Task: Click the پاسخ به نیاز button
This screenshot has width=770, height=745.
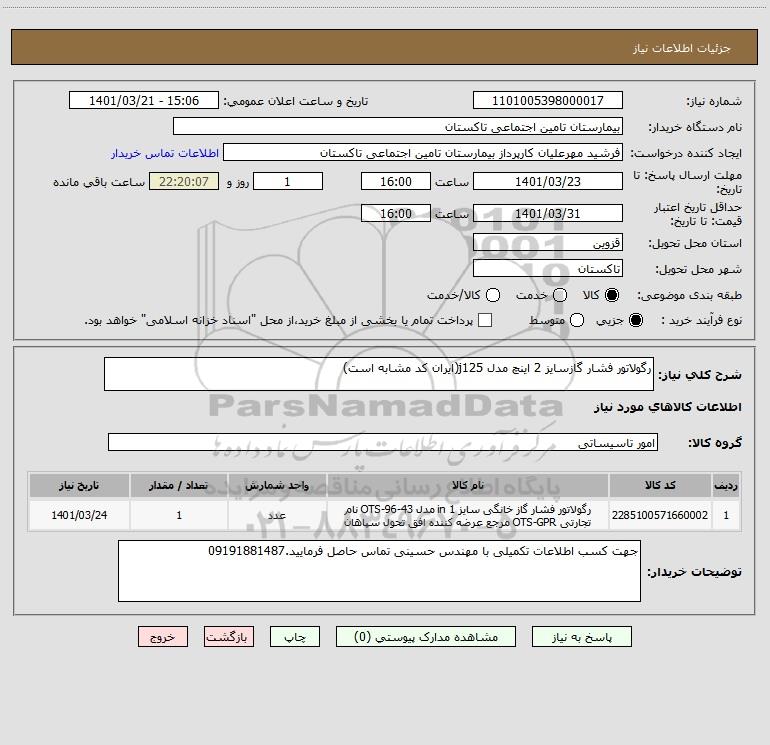Action: 582,637
